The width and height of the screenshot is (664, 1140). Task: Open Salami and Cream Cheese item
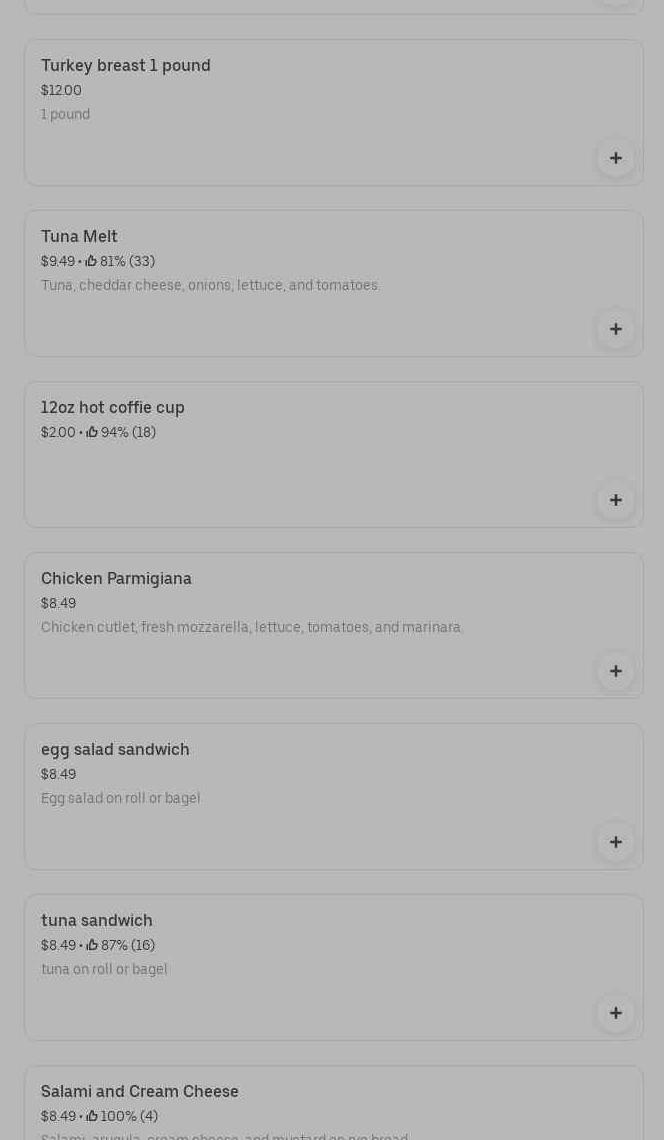pyautogui.click(x=140, y=1092)
